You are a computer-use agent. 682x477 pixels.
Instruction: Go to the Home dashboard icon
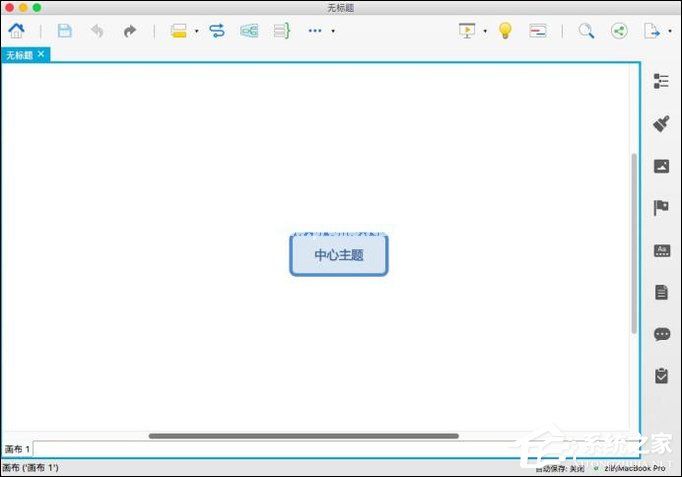coord(17,30)
